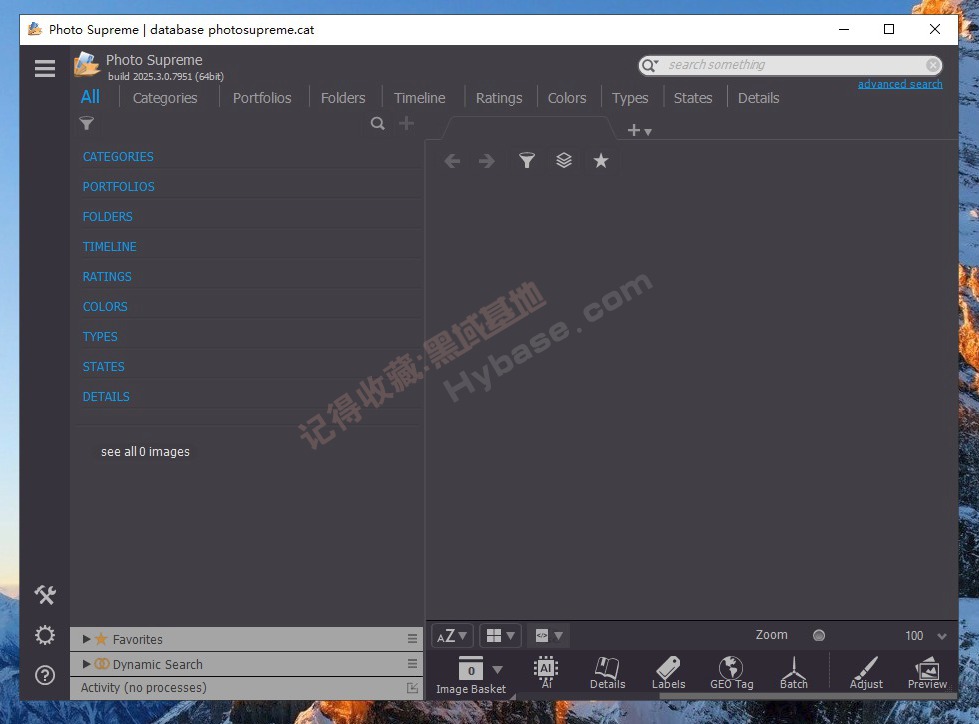Open the thumbnail info display dropdown
Image resolution: width=979 pixels, height=724 pixels.
click(549, 636)
